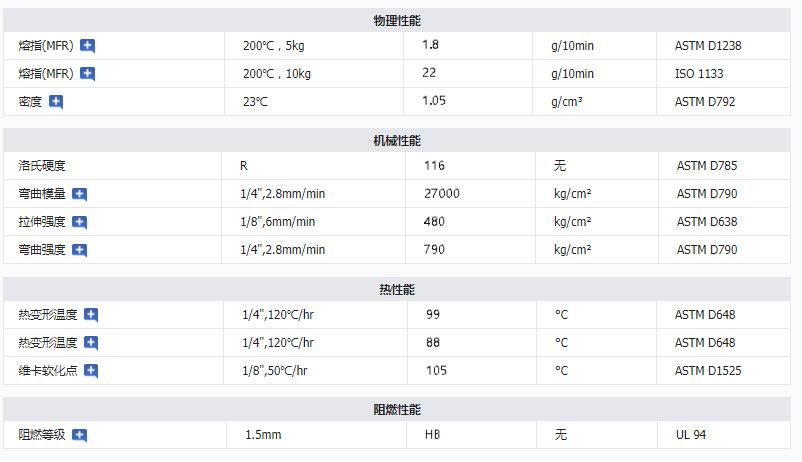Expand the 密度 plus icon
This screenshot has height=462, width=802.
click(56, 102)
